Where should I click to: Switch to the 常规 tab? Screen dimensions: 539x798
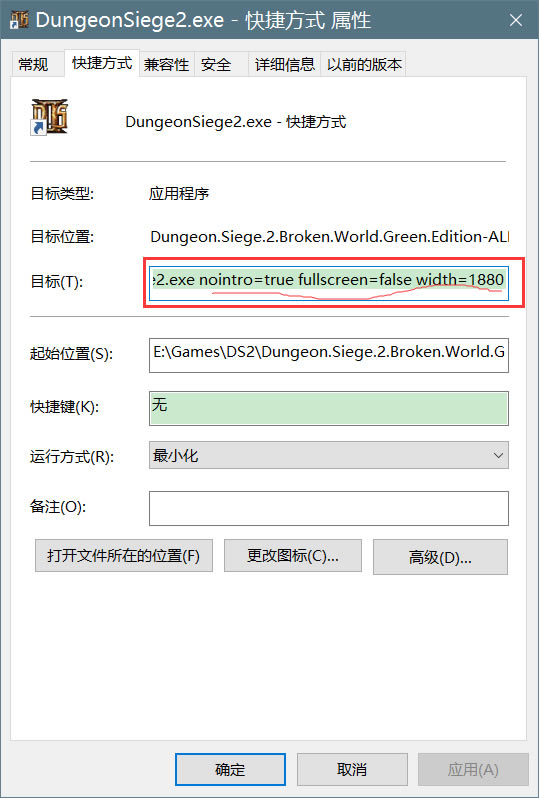point(34,65)
